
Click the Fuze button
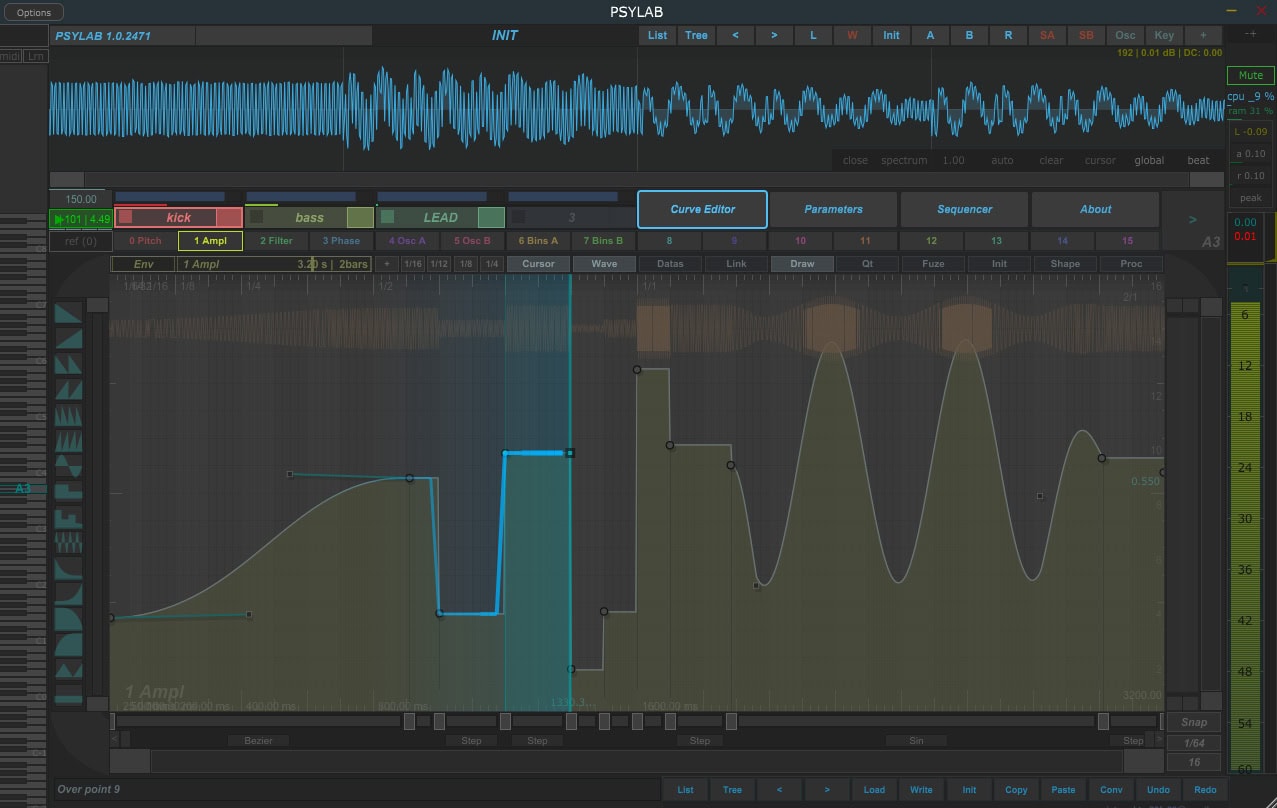coord(933,264)
